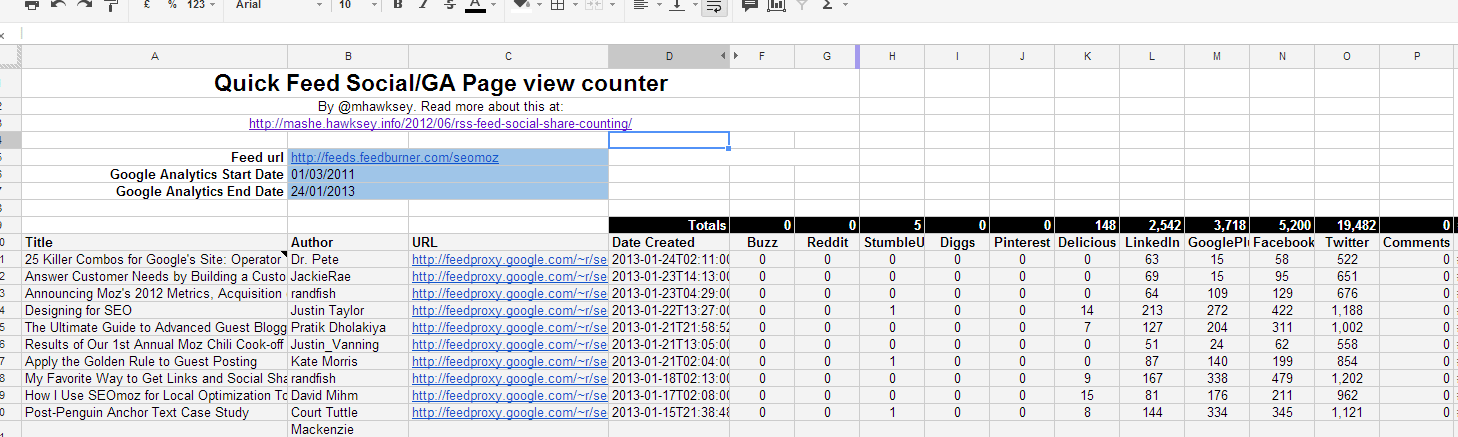This screenshot has width=1458, height=437.
Task: Toggle wrap text button
Action: (714, 6)
